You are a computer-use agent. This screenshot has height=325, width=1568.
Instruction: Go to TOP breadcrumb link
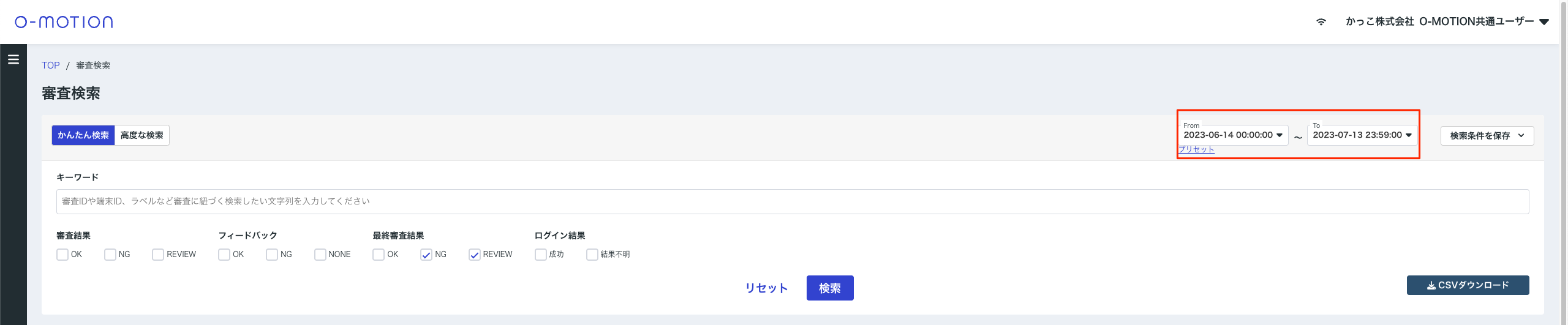(51, 65)
